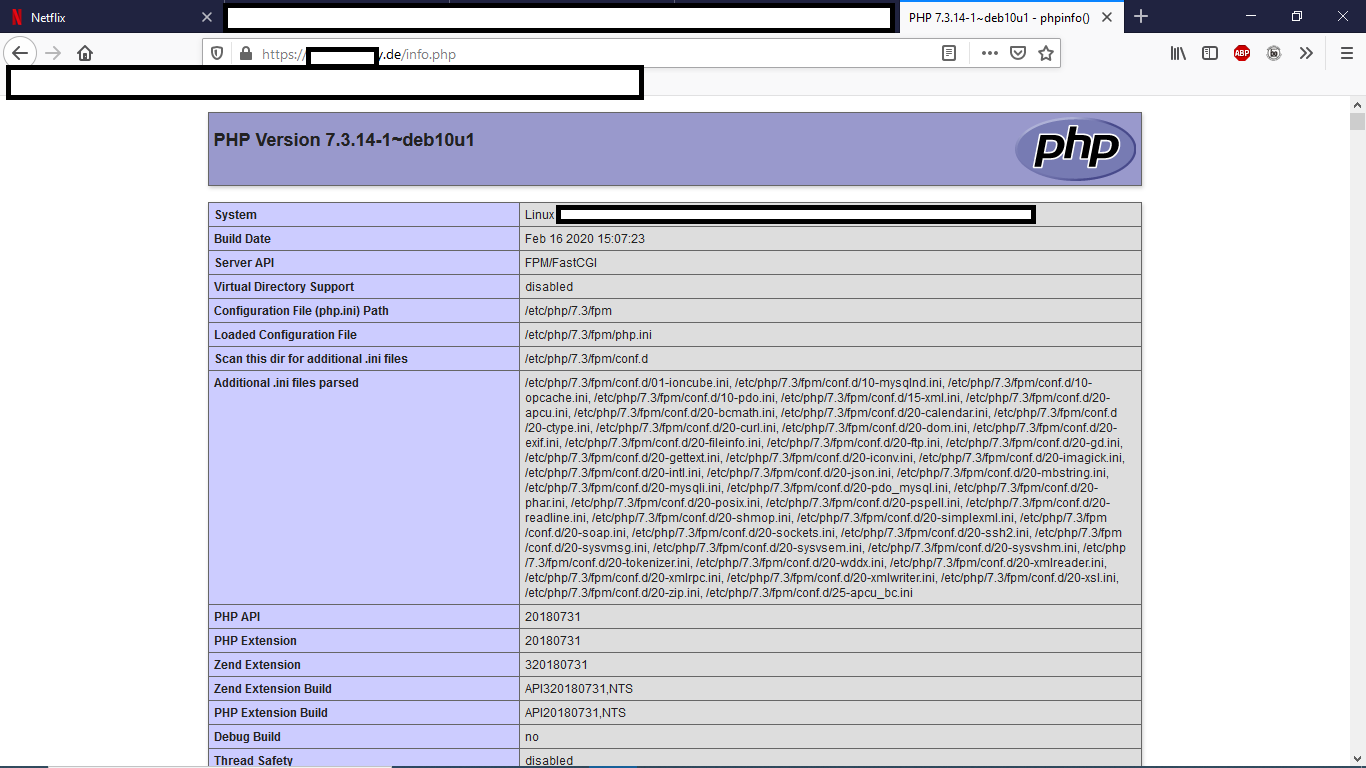Save page to Pocket
This screenshot has width=1366, height=768.
pyautogui.click(x=1017, y=54)
